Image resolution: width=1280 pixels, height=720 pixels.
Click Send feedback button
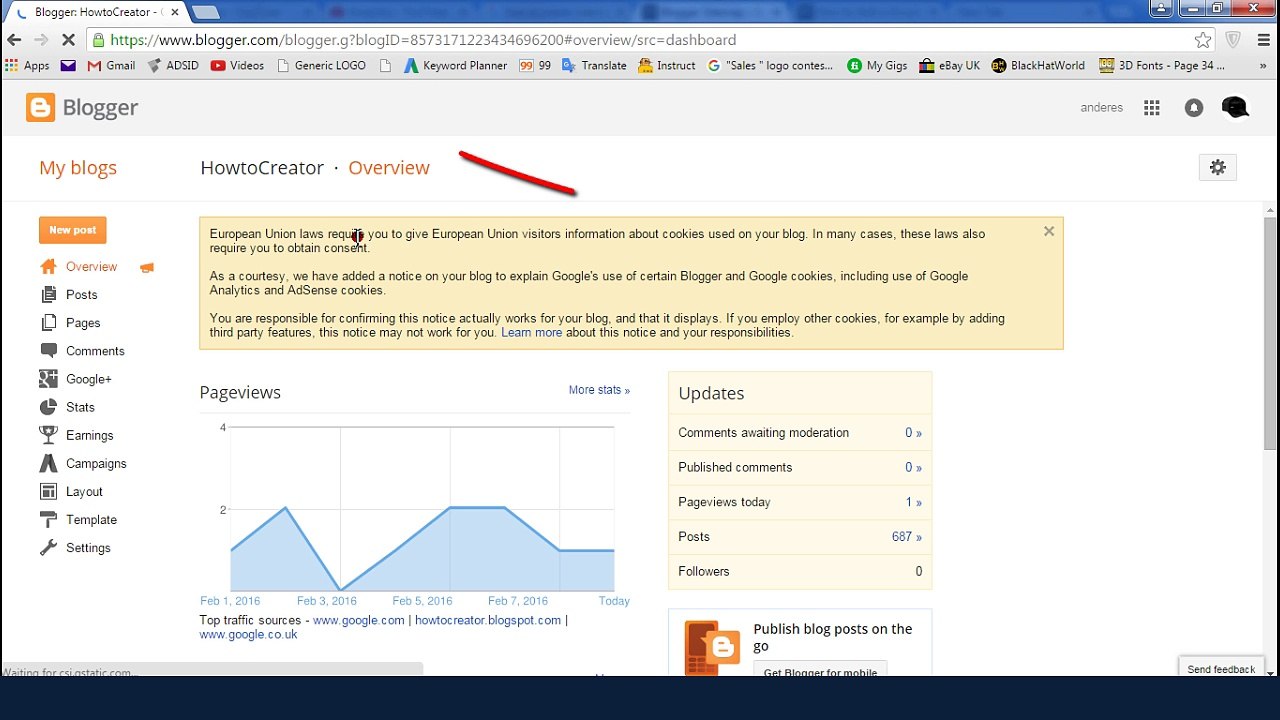[1221, 669]
